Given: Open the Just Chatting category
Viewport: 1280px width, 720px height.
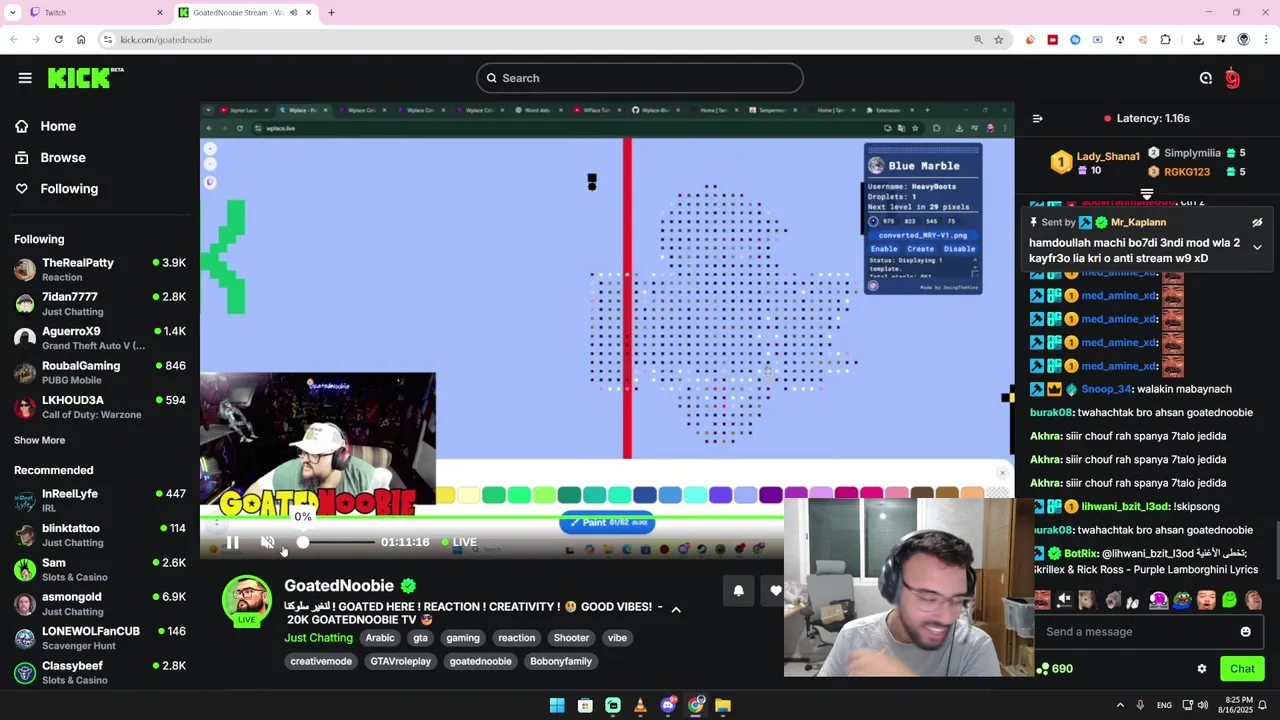Looking at the screenshot, I should pos(318,638).
